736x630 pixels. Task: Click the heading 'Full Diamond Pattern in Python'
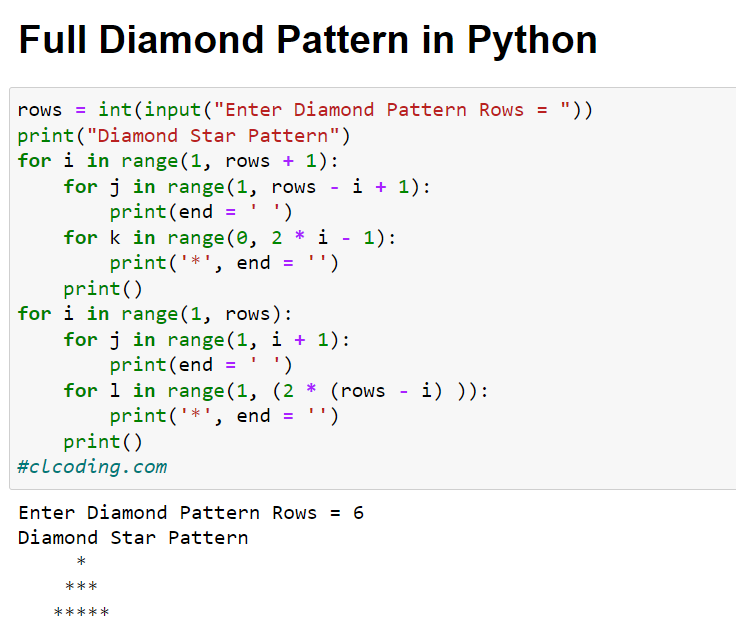(x=307, y=41)
